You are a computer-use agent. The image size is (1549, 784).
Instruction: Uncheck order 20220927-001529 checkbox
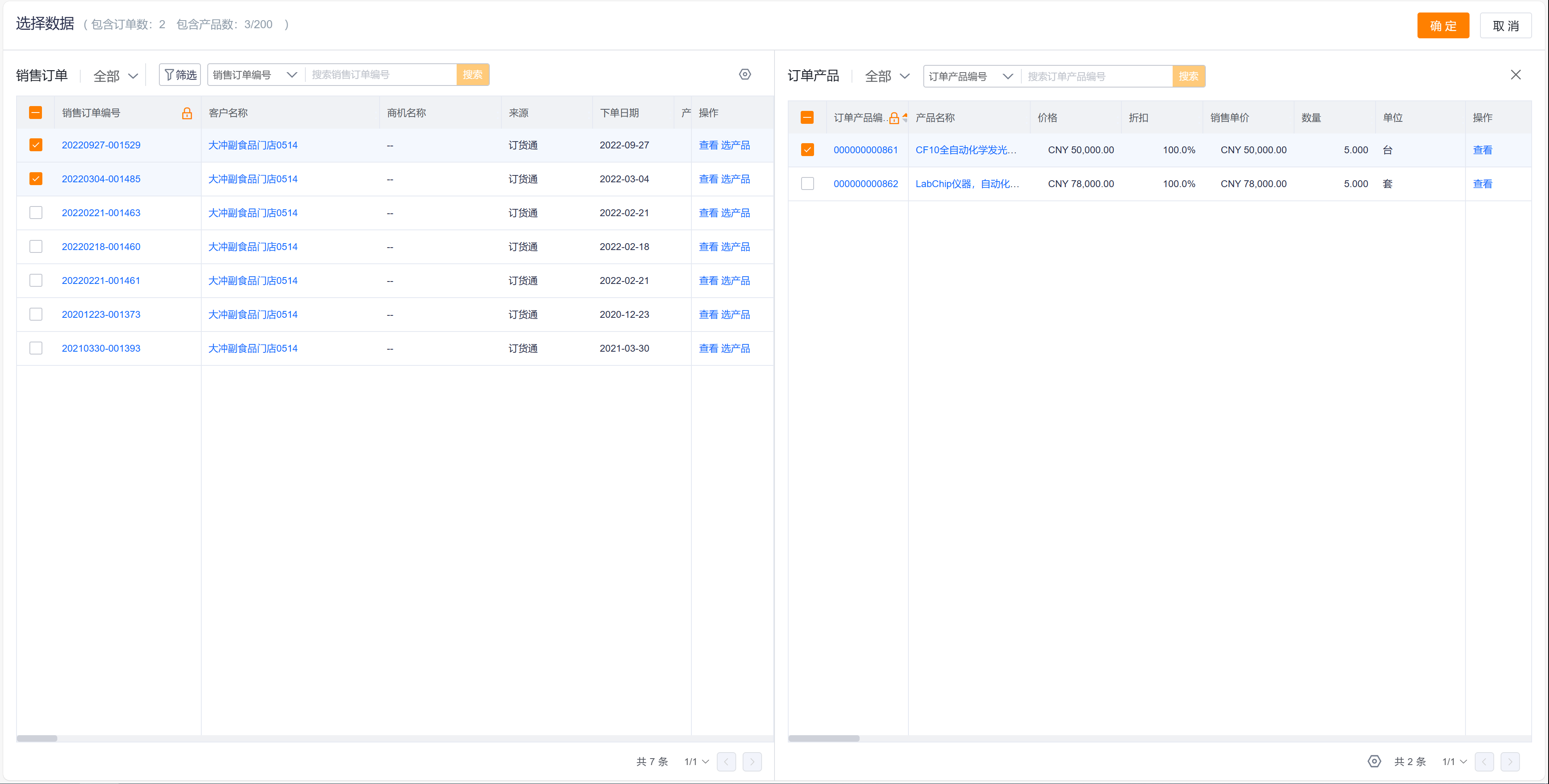click(36, 145)
